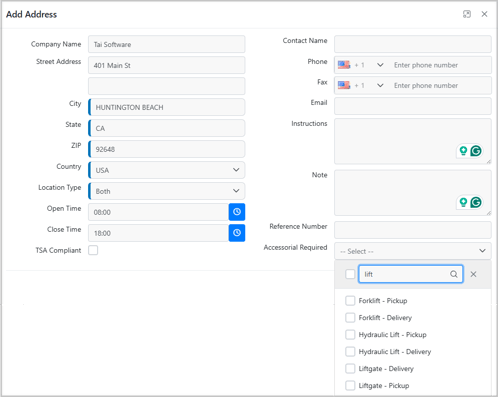Expand the Phone country code dropdown
Image resolution: width=498 pixels, height=397 pixels.
tap(380, 65)
